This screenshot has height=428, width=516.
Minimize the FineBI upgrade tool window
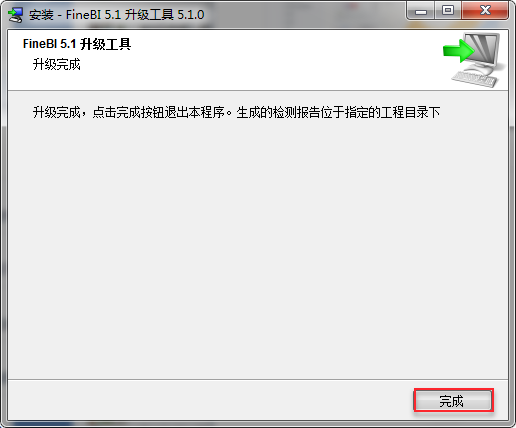coord(421,11)
